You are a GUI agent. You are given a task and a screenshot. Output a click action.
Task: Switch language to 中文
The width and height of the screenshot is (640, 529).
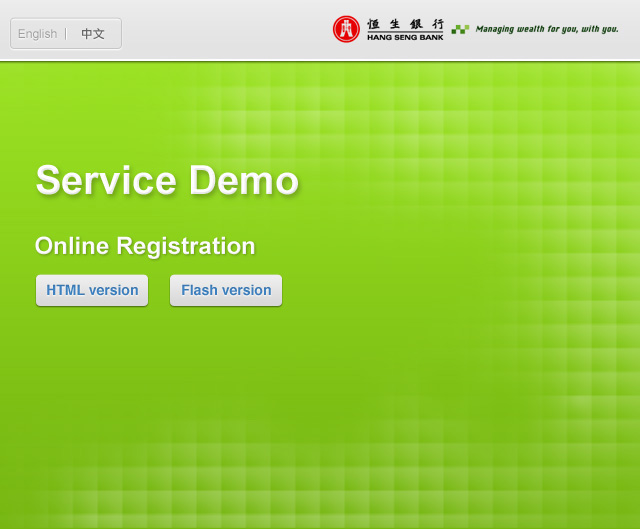pos(93,34)
